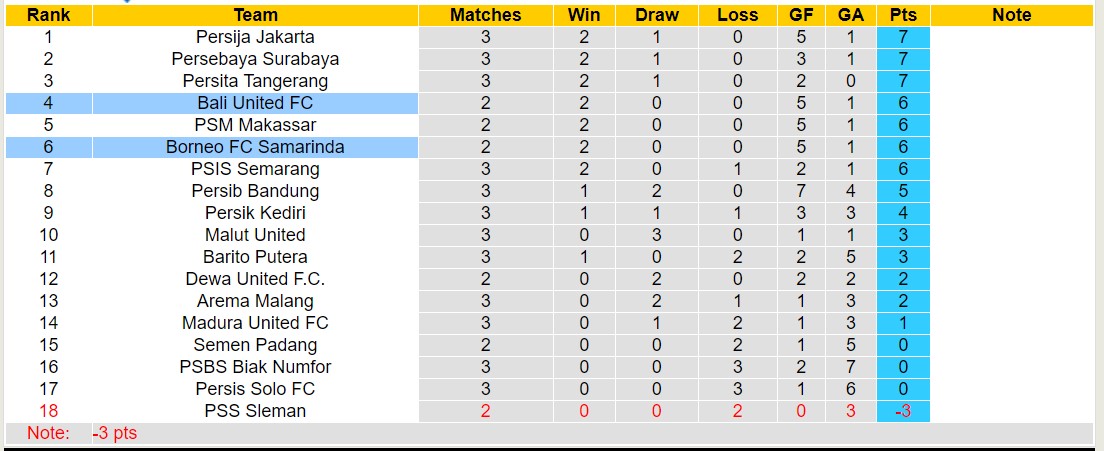
Task: Open the Persib Bandung team row
Action: tap(255, 191)
